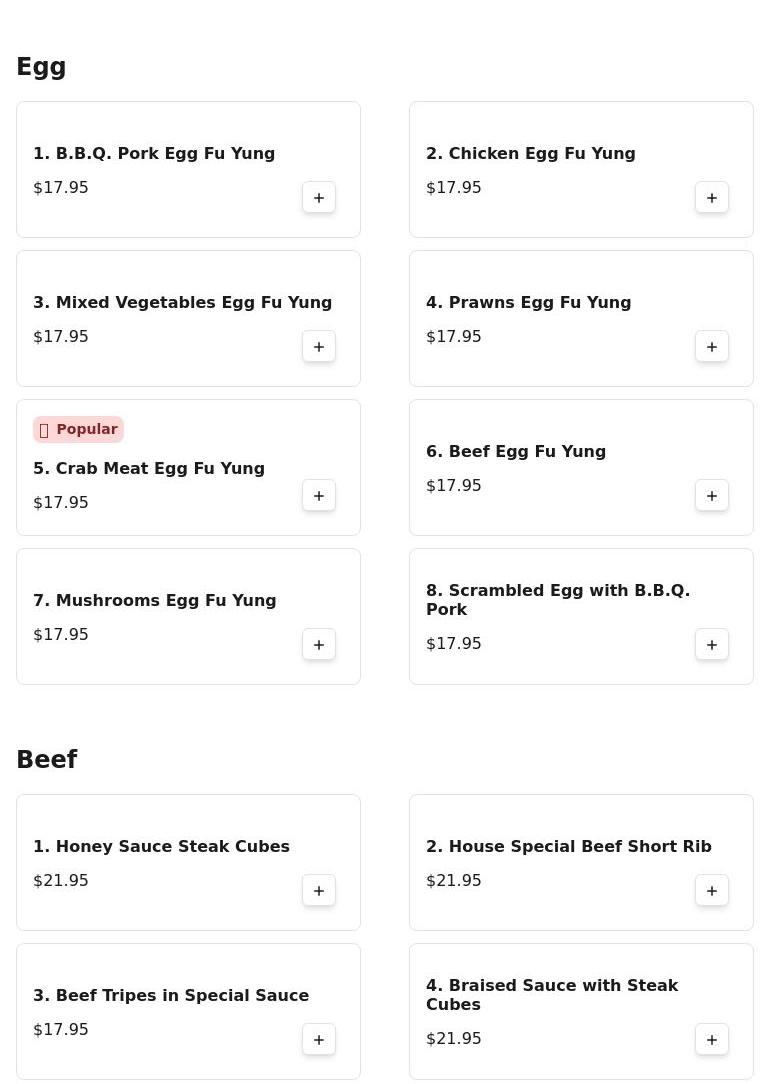Select the Beef Tripes in Special Sauce title
770x1084 pixels.
pos(171,996)
